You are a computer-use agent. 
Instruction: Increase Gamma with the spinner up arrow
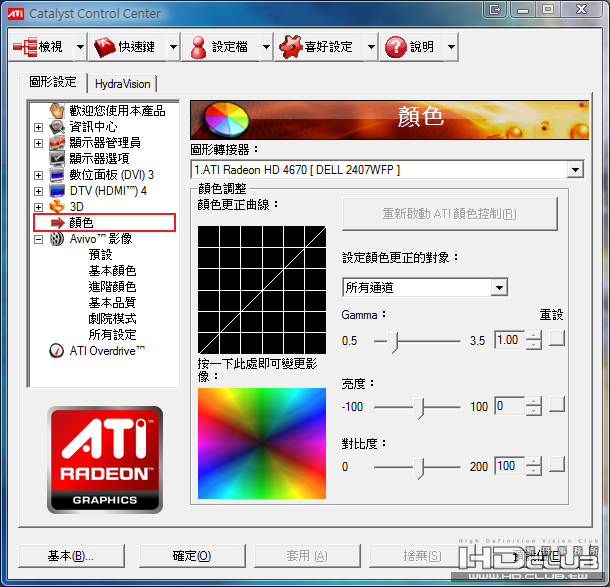[533, 335]
